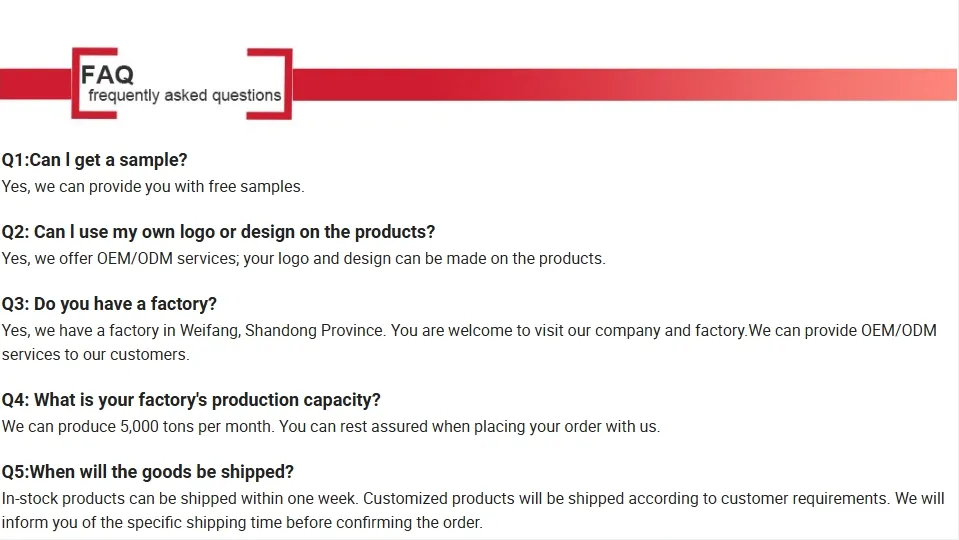Click the 'frequently asked questions' subtitle

tap(184, 96)
